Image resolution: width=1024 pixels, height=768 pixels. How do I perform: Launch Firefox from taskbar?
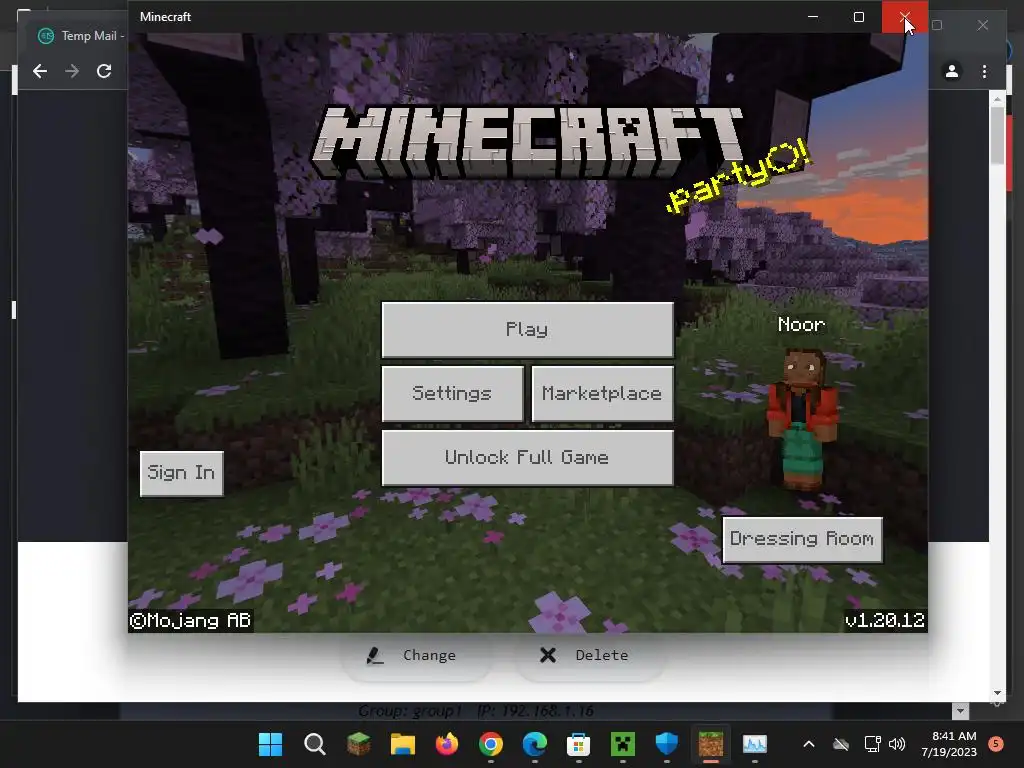coord(447,744)
